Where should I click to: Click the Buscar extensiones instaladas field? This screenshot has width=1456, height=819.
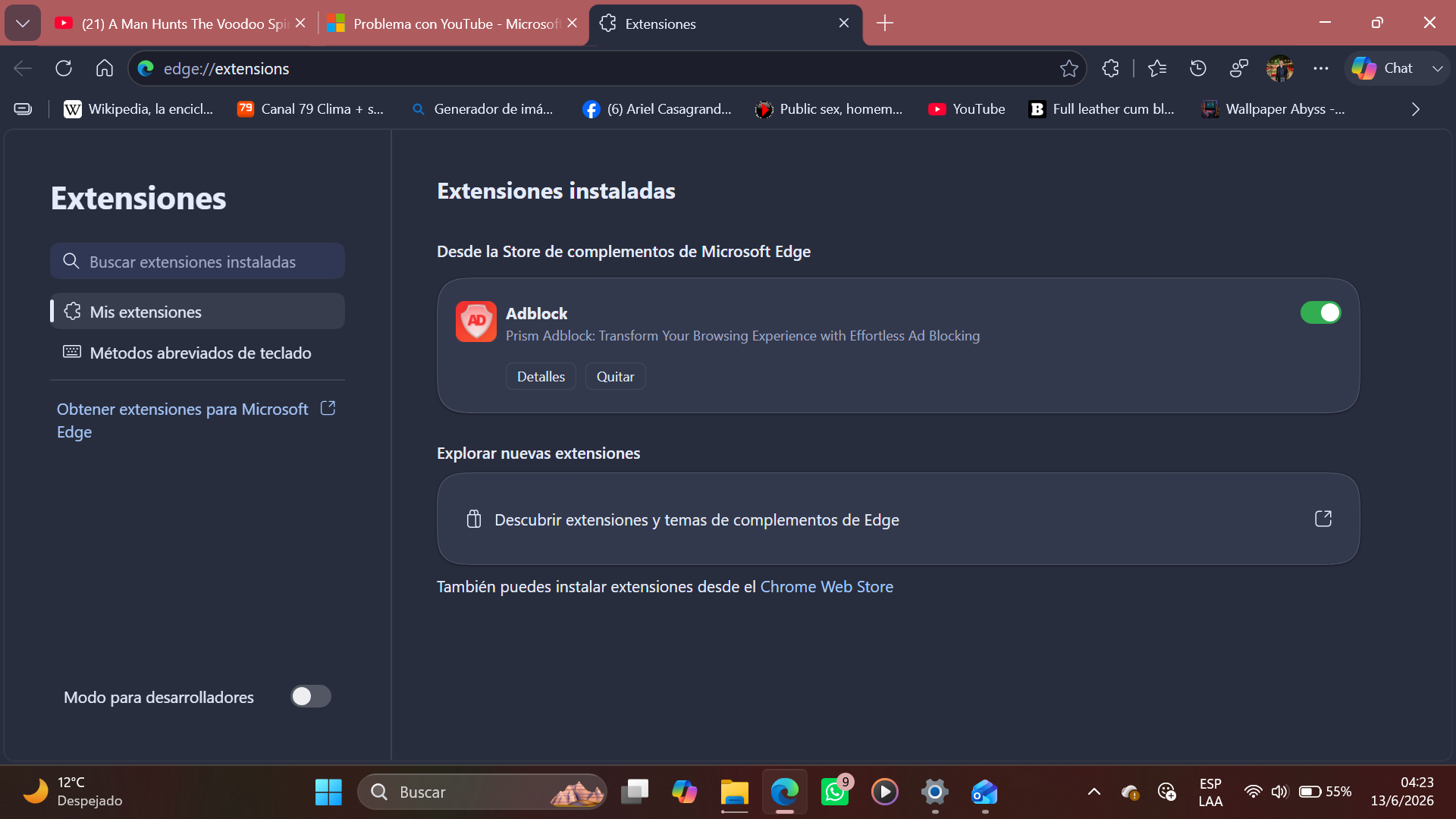pos(197,262)
